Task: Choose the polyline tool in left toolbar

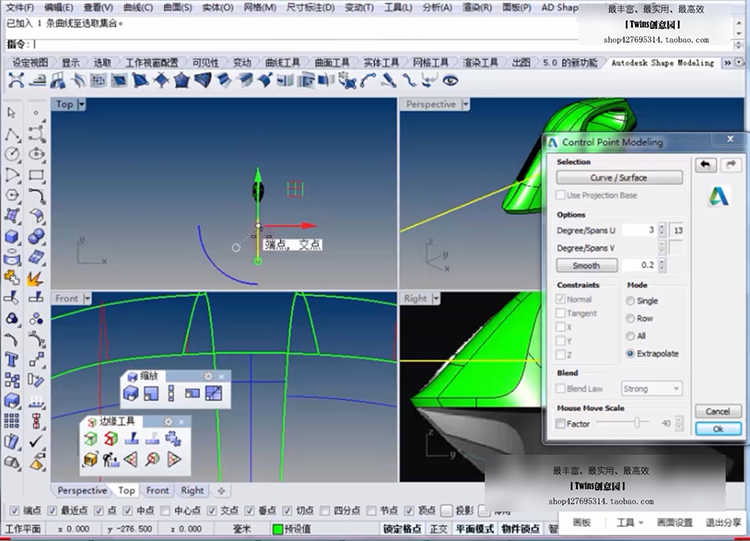Action: pyautogui.click(x=12, y=133)
